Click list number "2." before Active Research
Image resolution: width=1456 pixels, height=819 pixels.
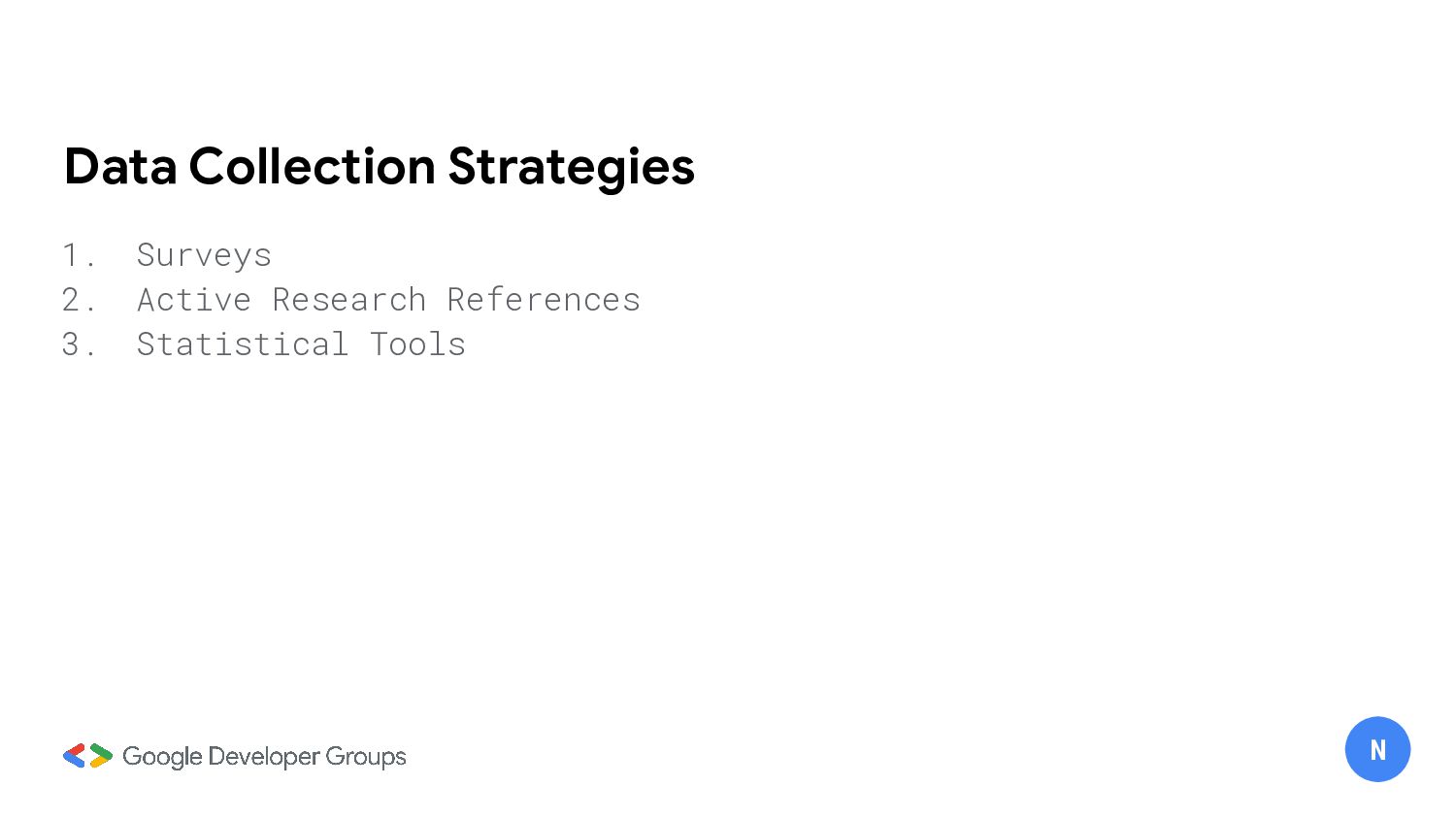tap(79, 300)
